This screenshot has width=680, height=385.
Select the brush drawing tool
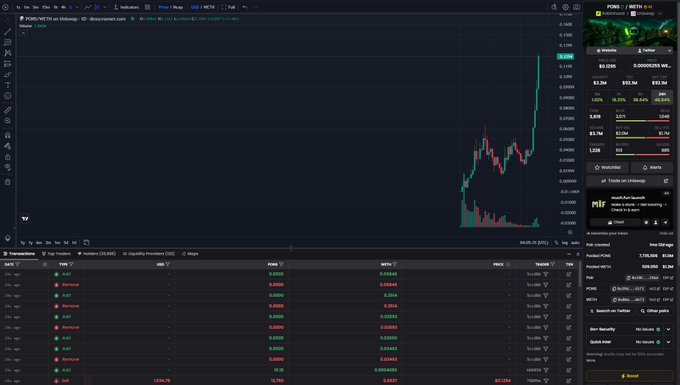pos(7,75)
